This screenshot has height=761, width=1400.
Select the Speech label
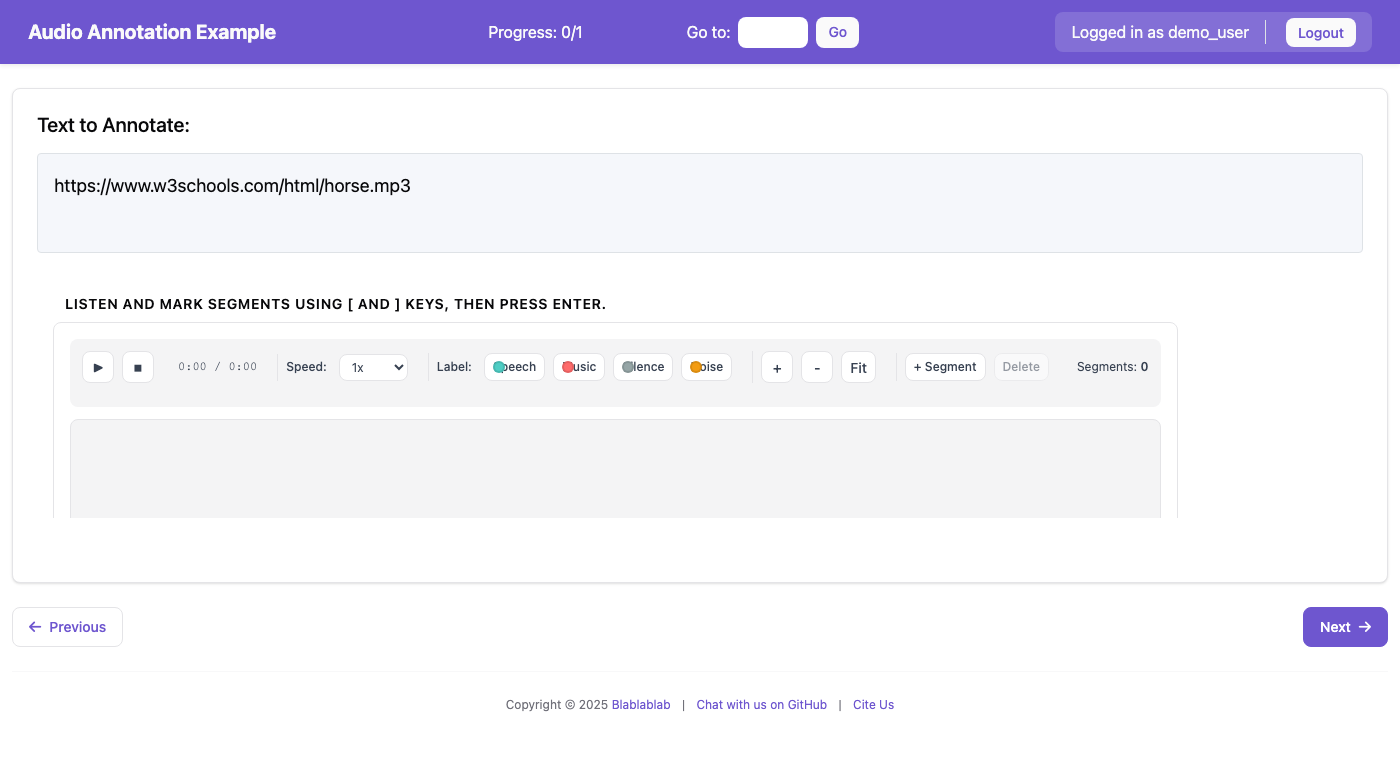pos(514,367)
